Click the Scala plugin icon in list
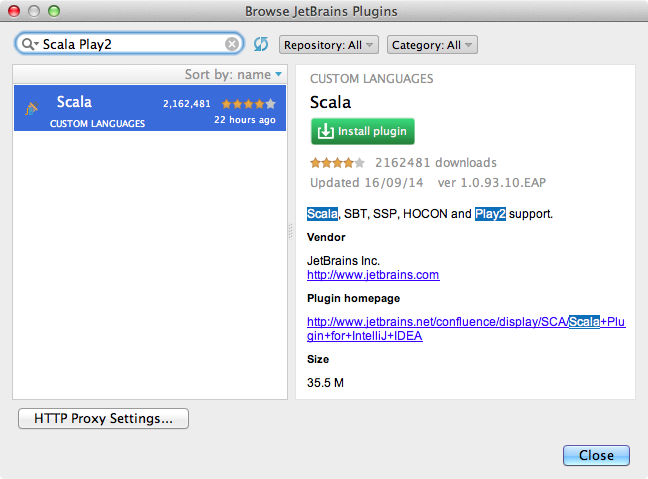The height and width of the screenshot is (479, 648). pos(31,109)
